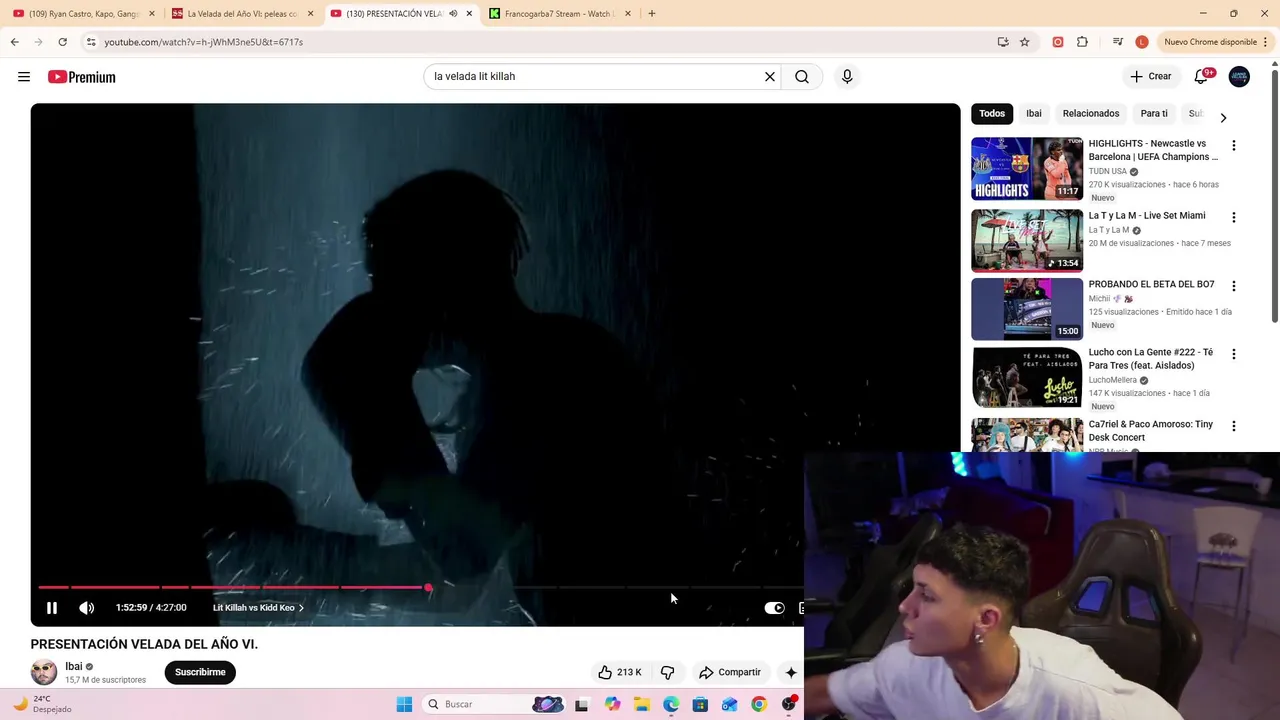Select the Para ti filter chip
1280x720 pixels.
[1154, 113]
